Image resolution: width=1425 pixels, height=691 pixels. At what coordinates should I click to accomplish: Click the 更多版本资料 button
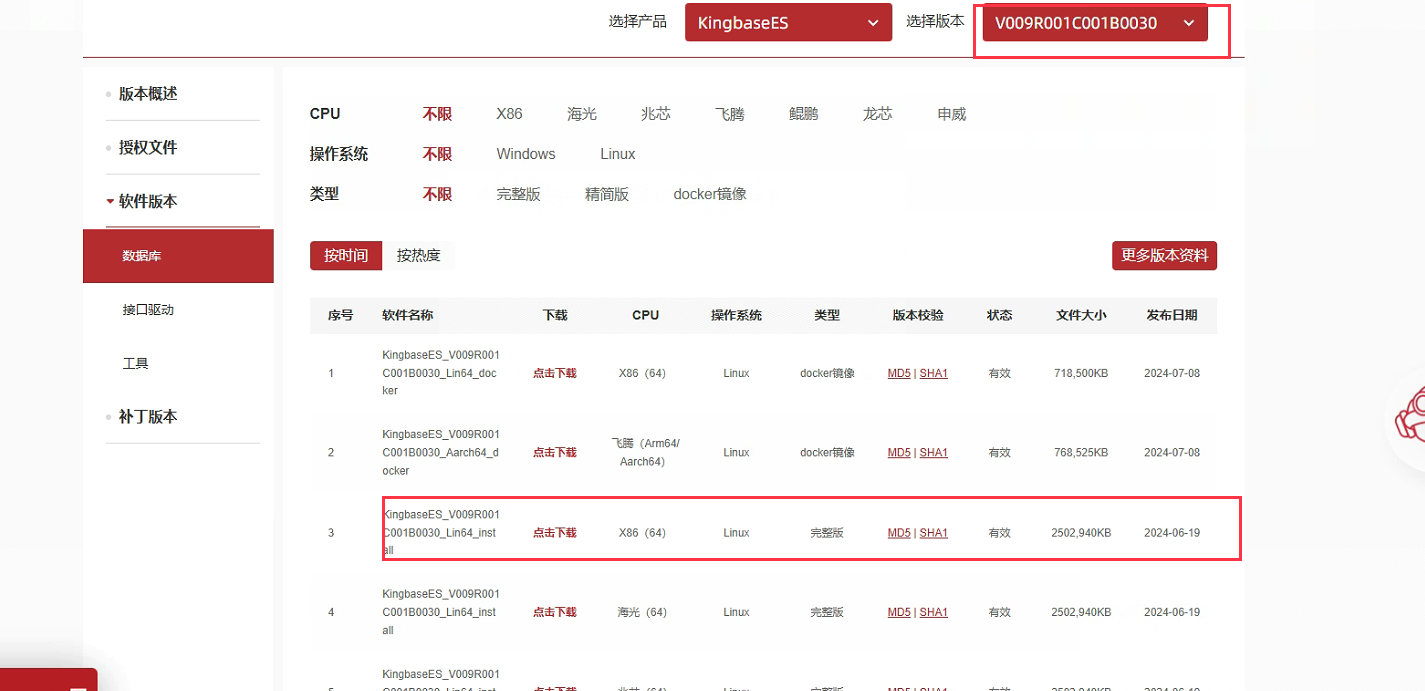coord(1164,255)
